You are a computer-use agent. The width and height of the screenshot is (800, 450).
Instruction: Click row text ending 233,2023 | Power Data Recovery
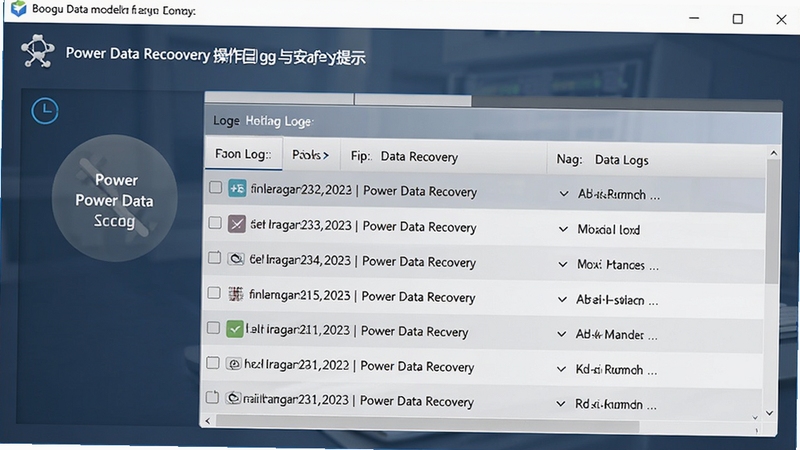pos(363,226)
